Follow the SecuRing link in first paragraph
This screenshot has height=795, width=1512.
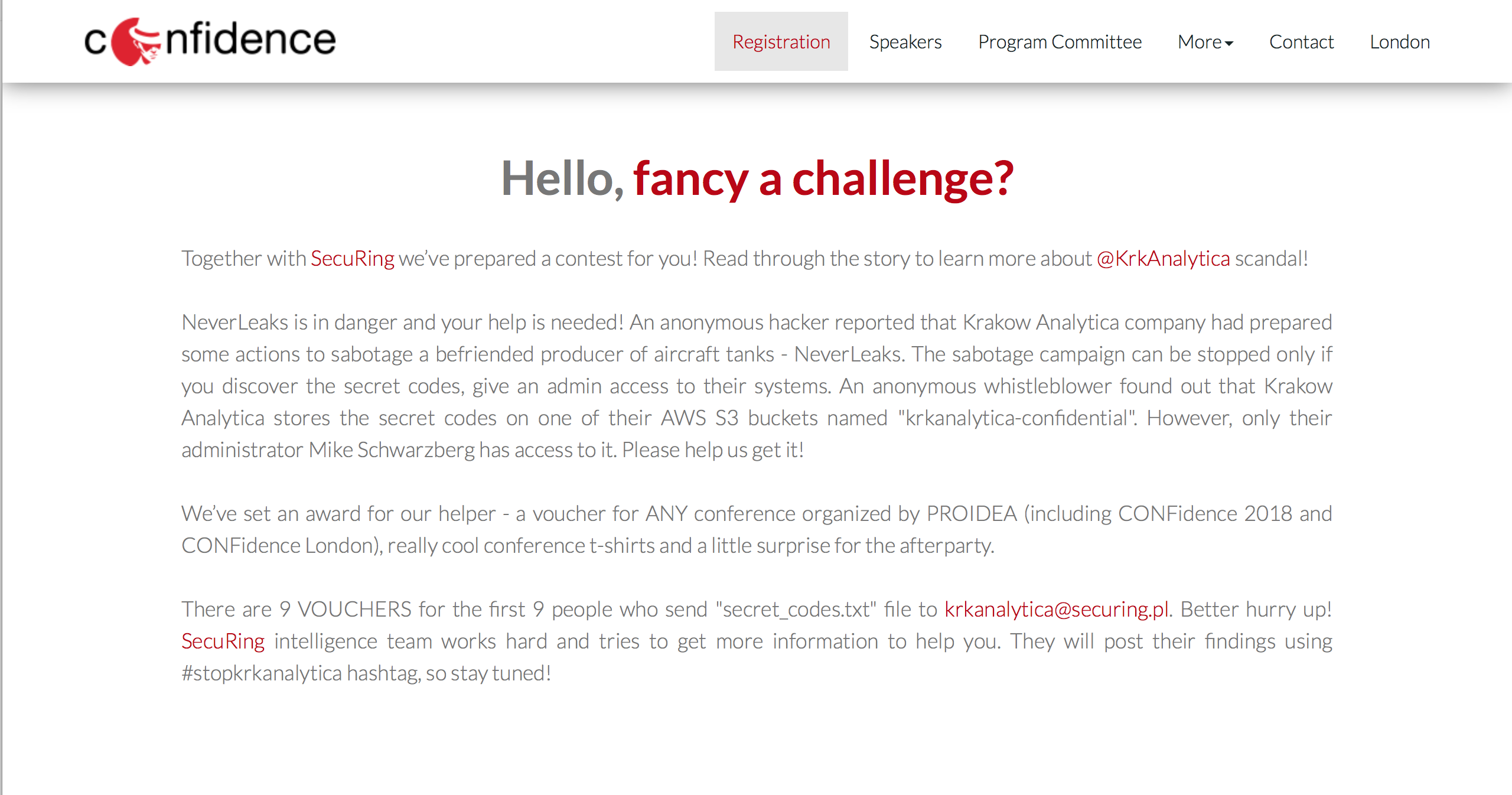tap(352, 259)
